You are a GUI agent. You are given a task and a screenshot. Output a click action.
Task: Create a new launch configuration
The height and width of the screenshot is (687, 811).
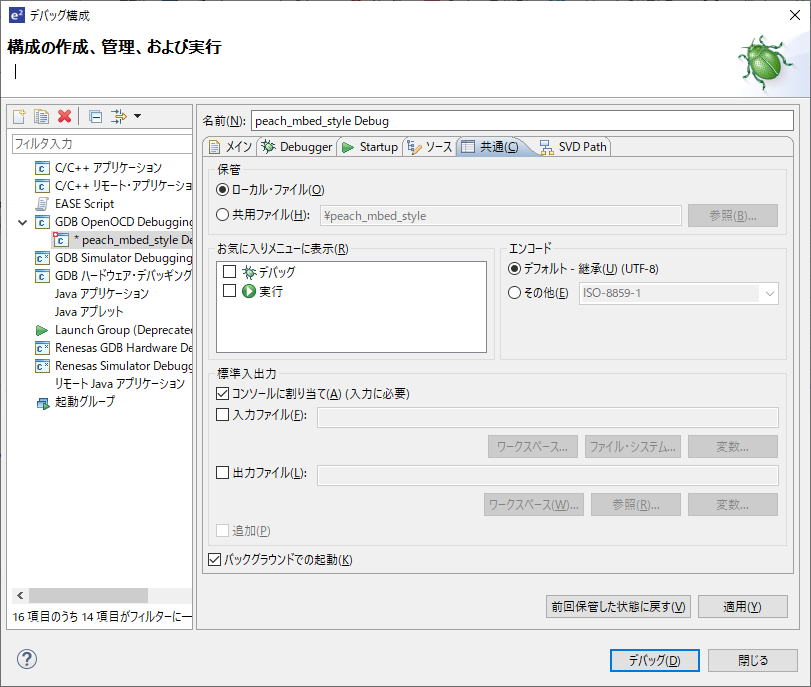(x=19, y=116)
